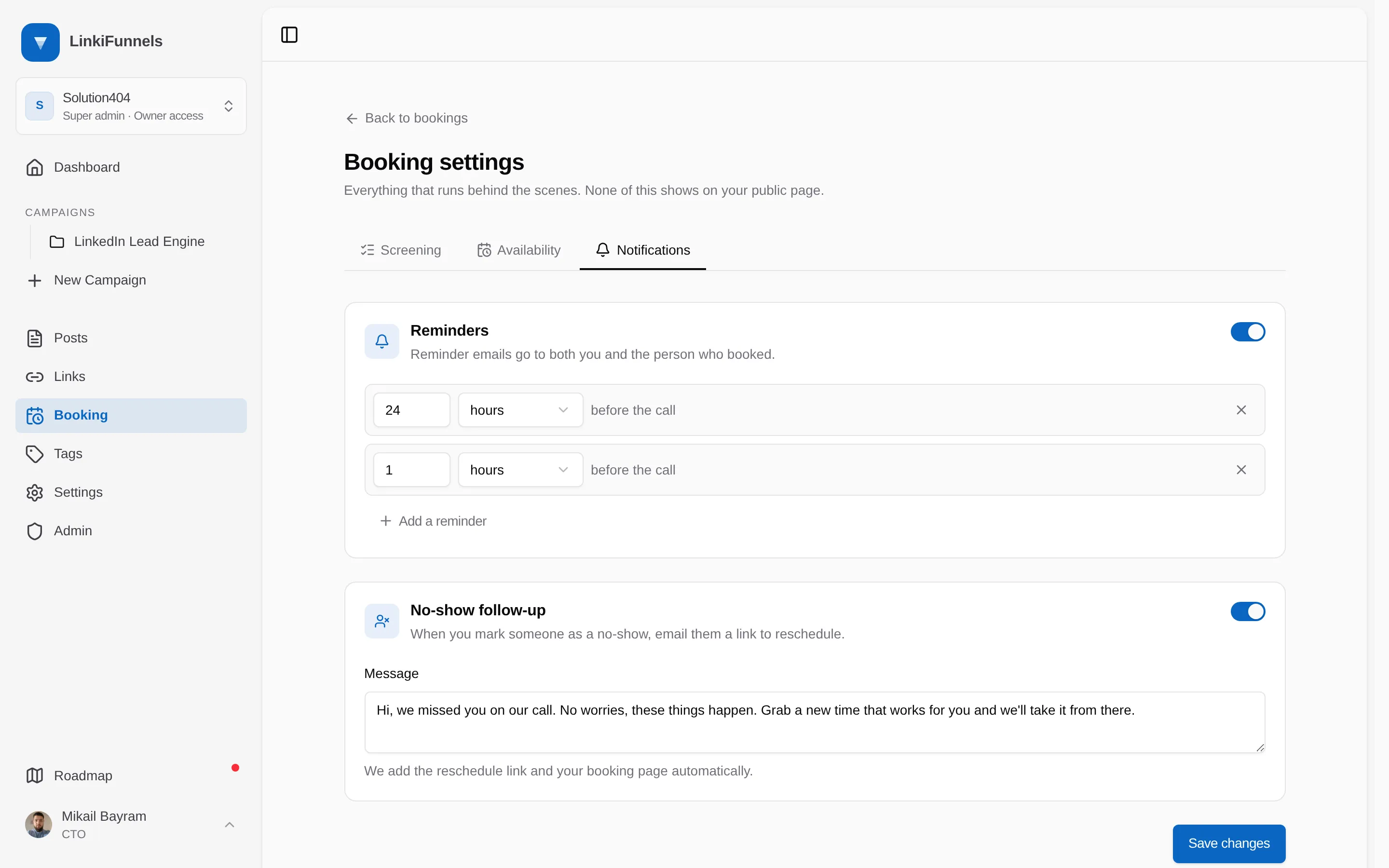Click the Roadmap map icon
1389x868 pixels.
click(x=34, y=775)
